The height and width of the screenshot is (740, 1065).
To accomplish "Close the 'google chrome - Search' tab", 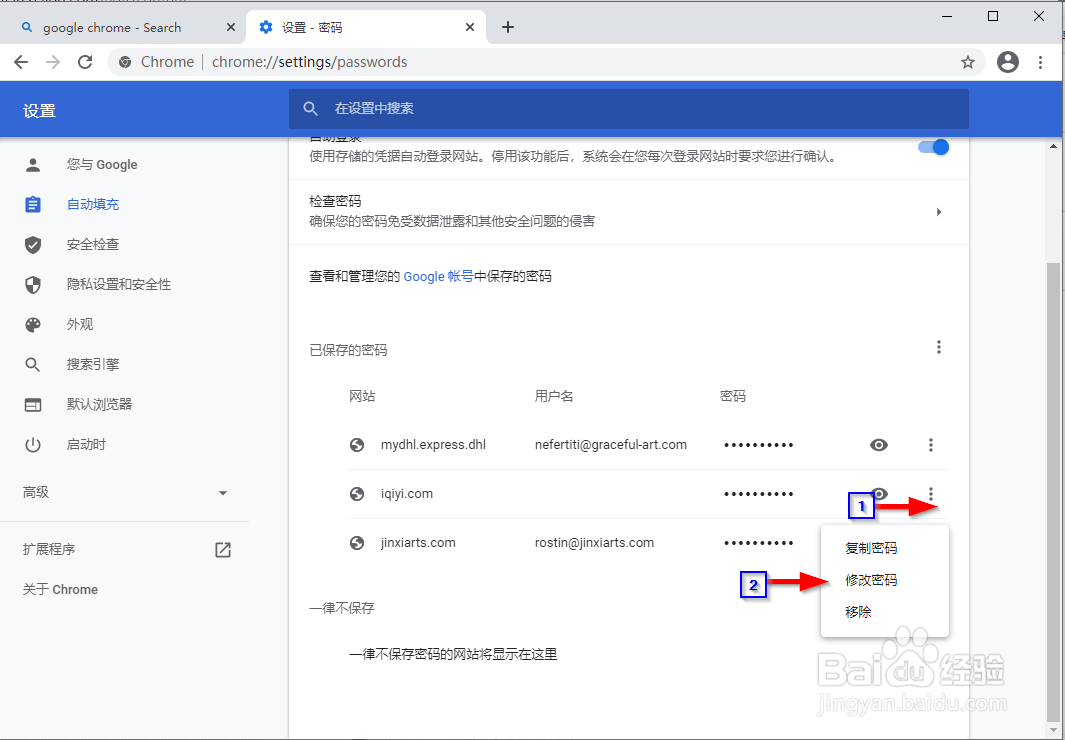I will (x=231, y=27).
